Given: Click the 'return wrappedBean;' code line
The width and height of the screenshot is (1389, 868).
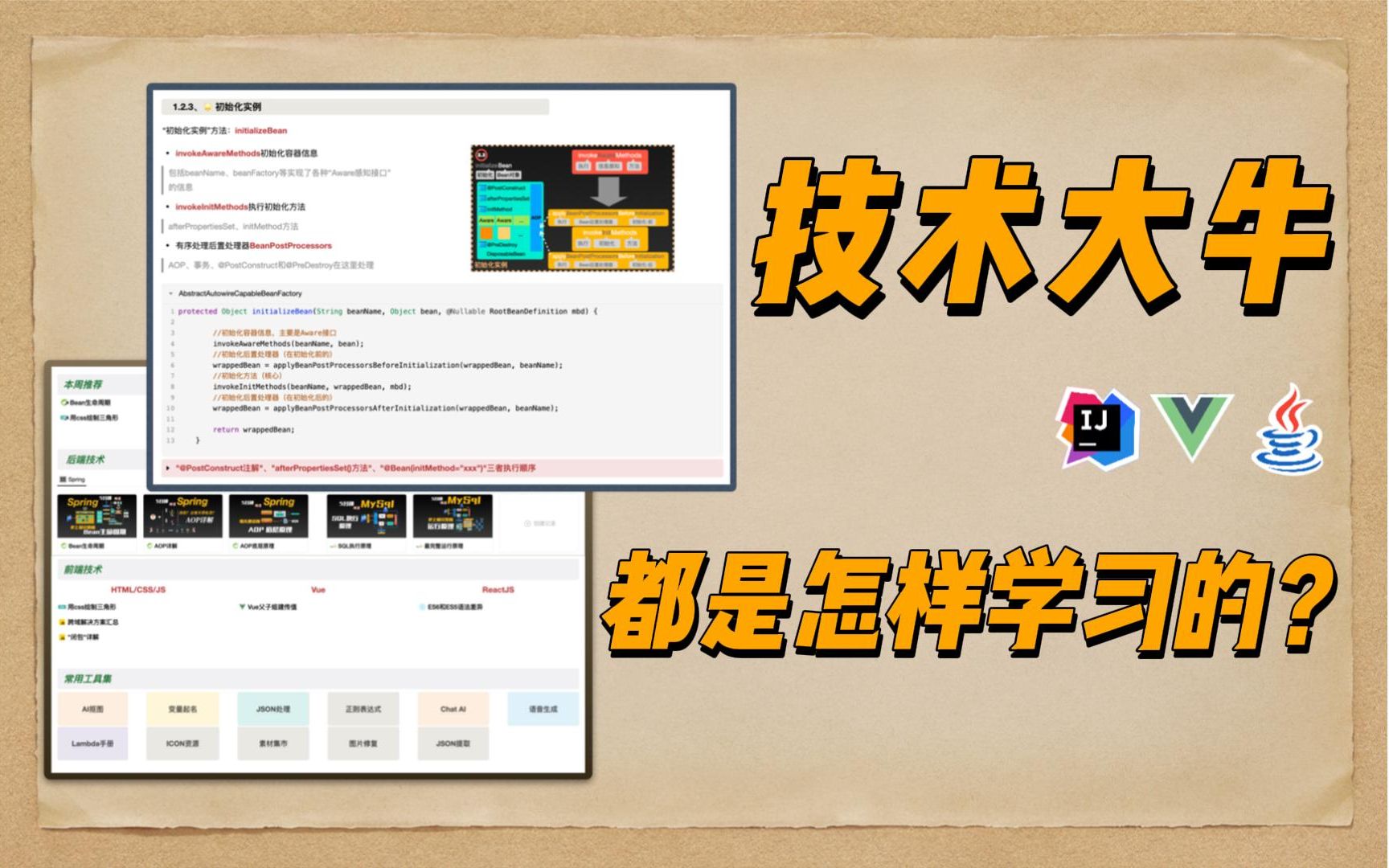Looking at the screenshot, I should coord(254,429).
